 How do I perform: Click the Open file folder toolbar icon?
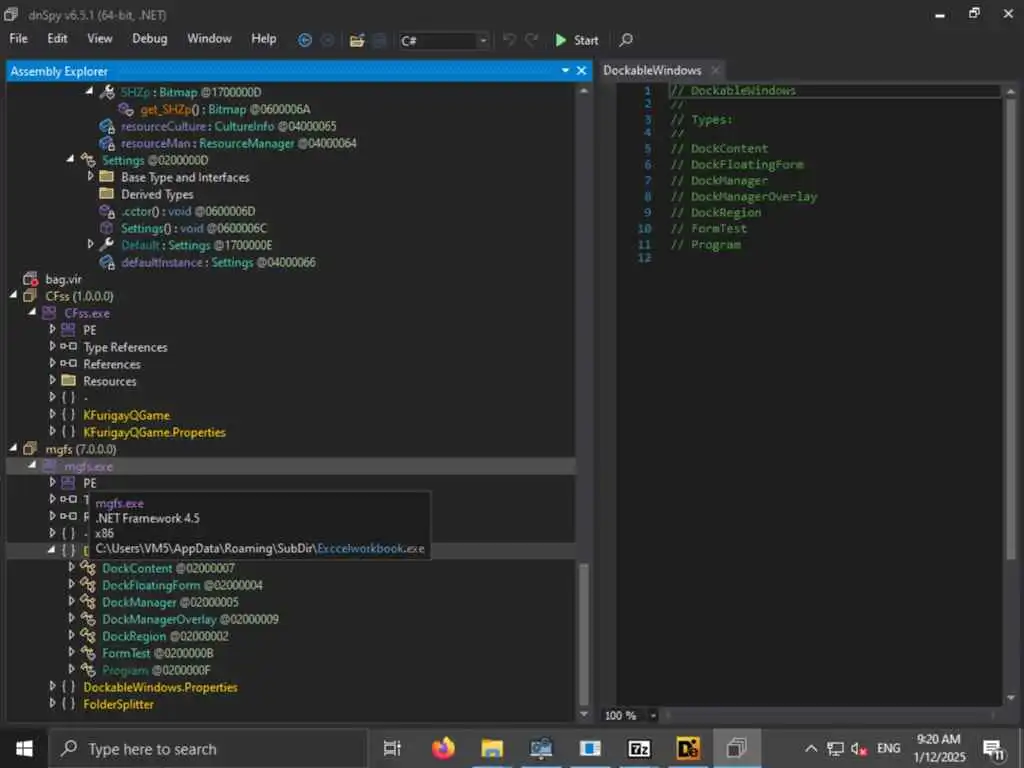357,40
